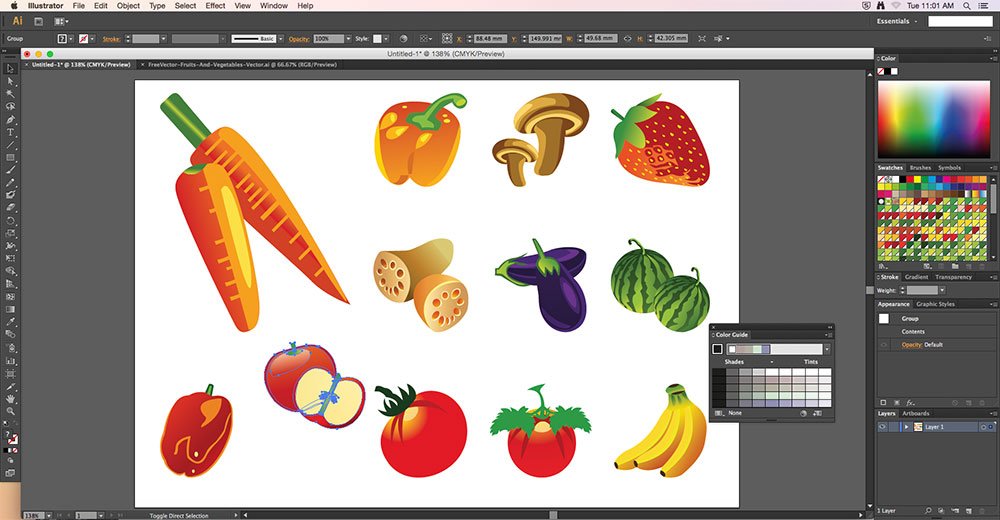The height and width of the screenshot is (520, 1000).
Task: Select the Magic Wand tool
Action: 10,94
